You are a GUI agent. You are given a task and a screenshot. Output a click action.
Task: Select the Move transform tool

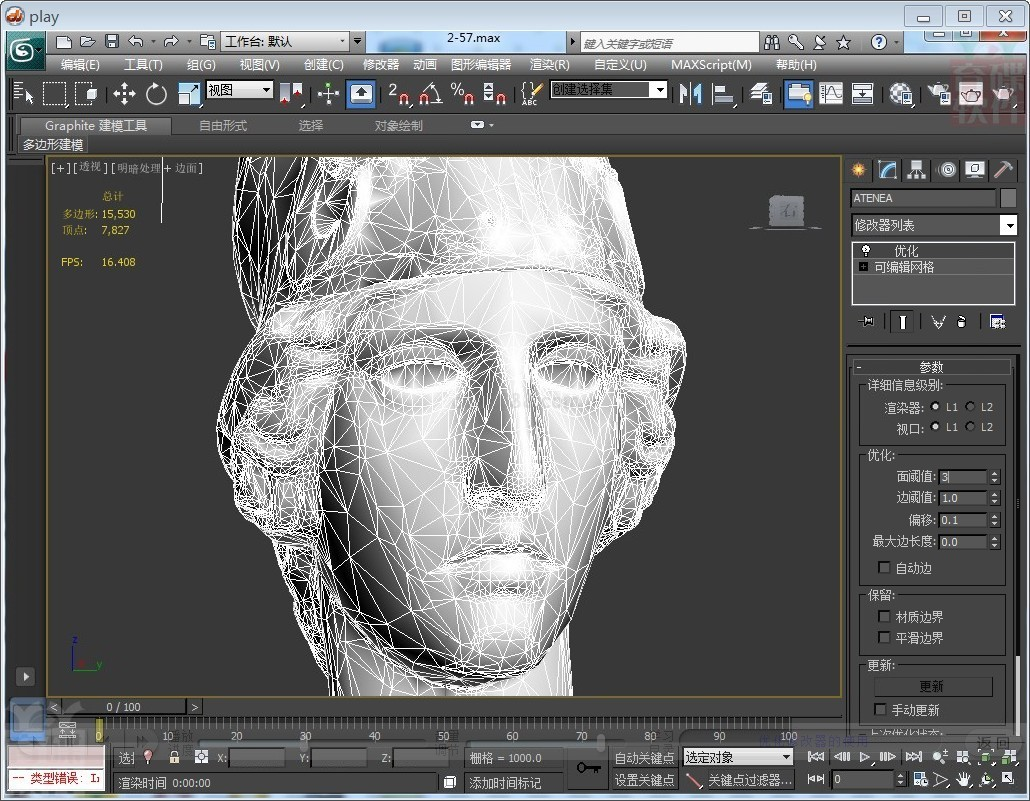coord(124,94)
